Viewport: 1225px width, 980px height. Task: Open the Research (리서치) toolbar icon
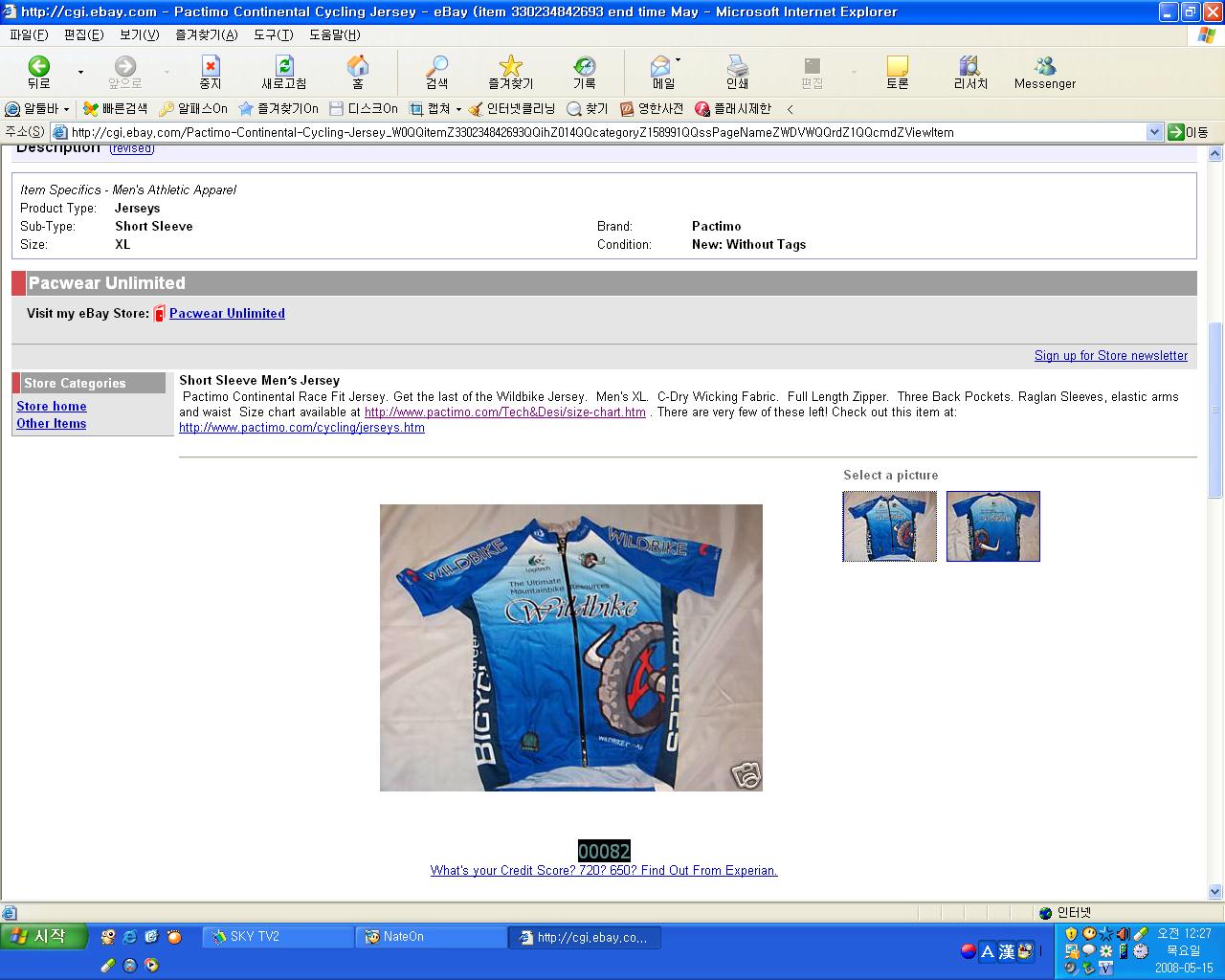(x=970, y=72)
